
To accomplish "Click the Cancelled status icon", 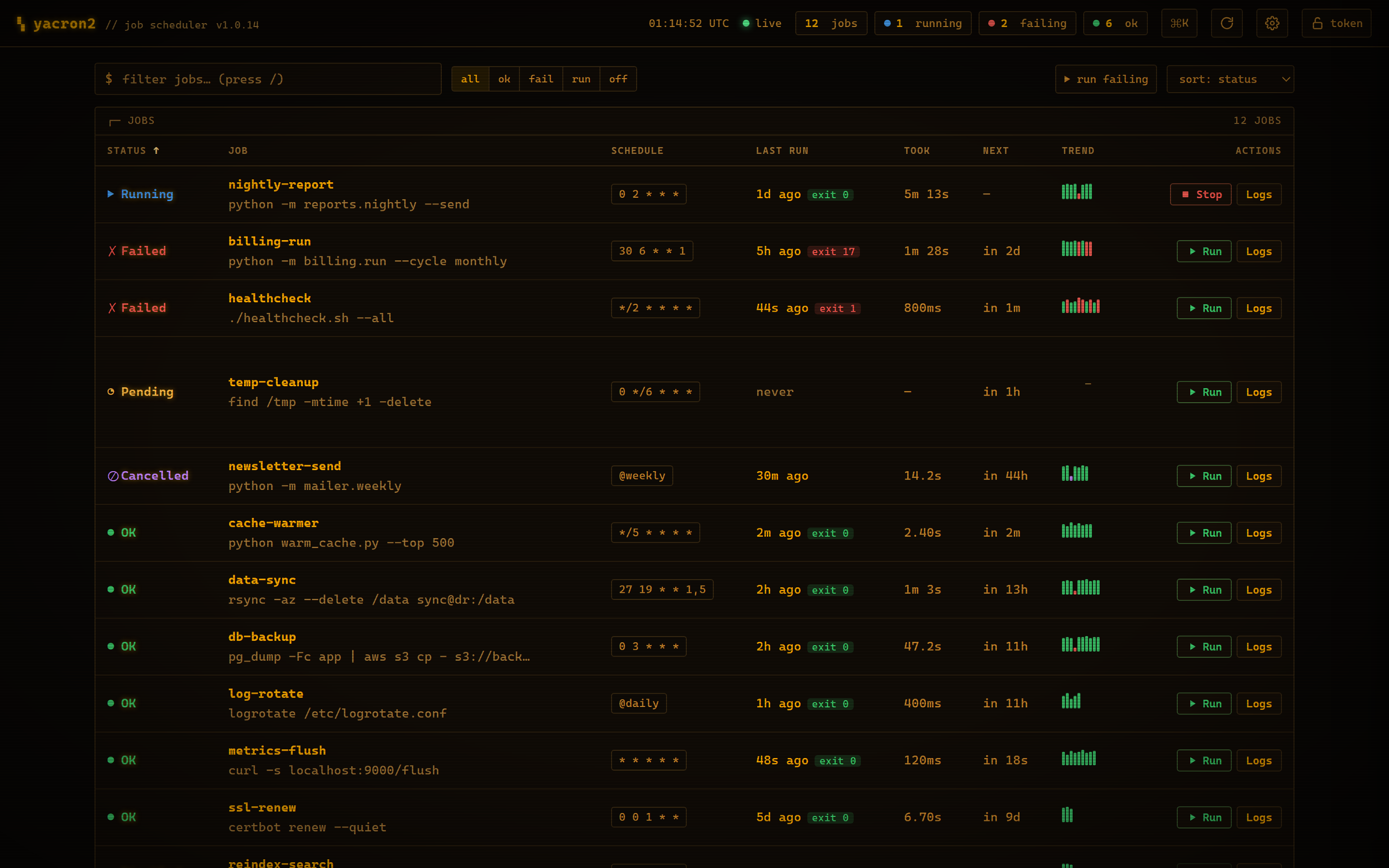I will click(113, 476).
